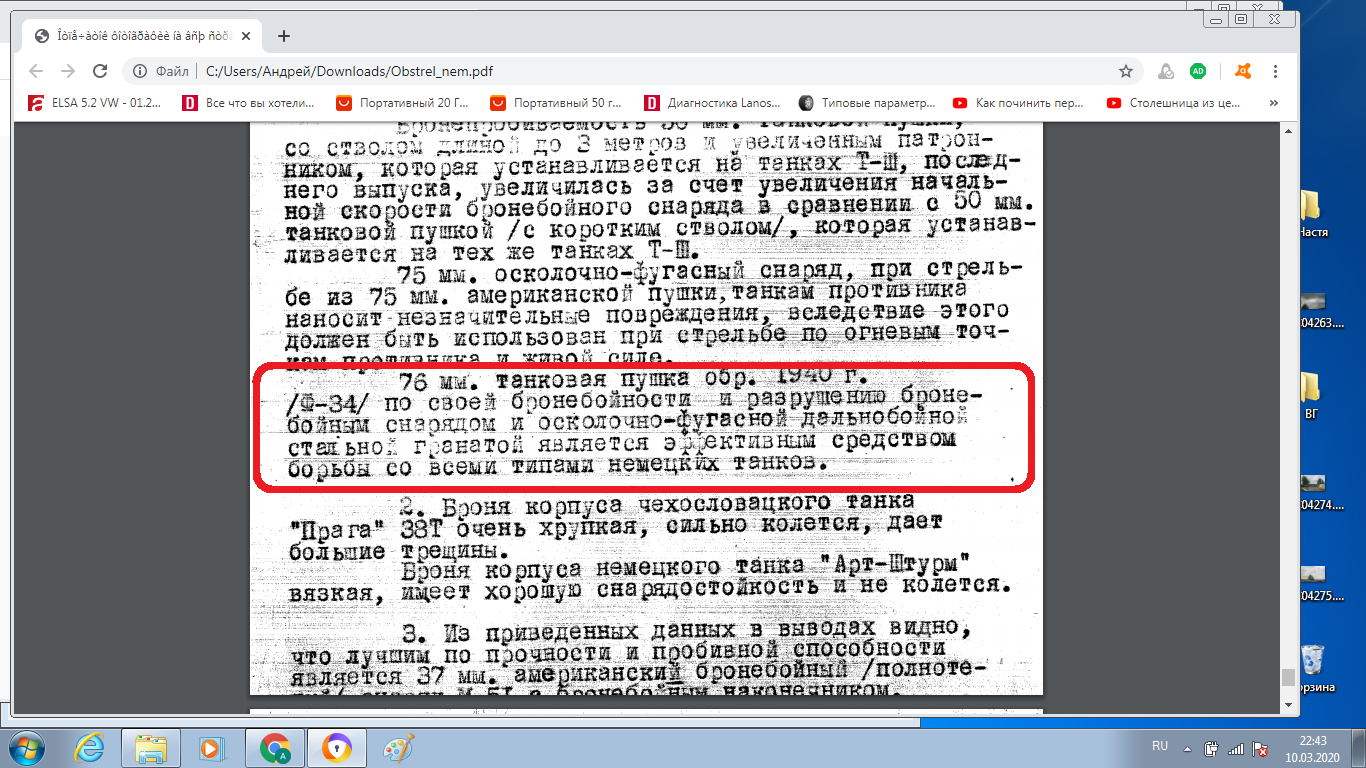Click the page's vertical scrollbar thumb
Screen dimensions: 1366x768
(1288, 677)
